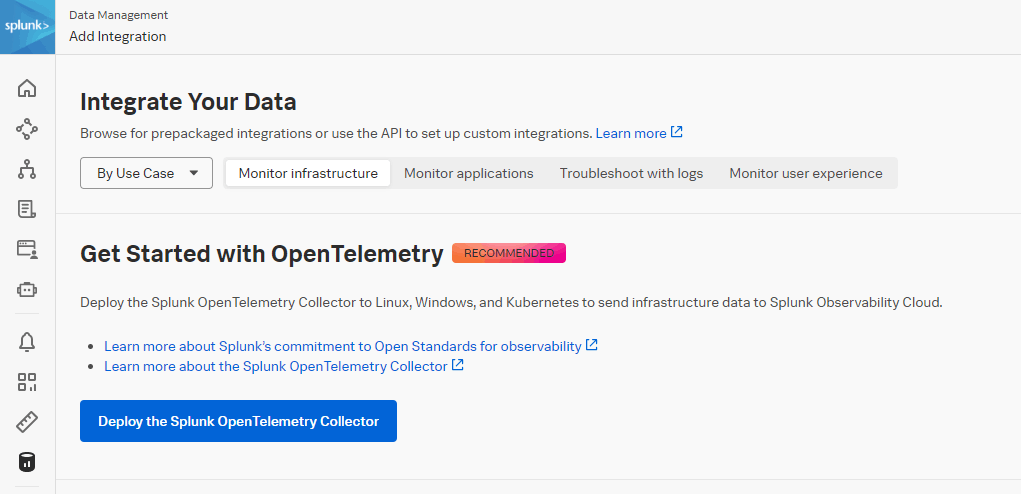The width and height of the screenshot is (1021, 494).
Task: Go to Home in sidebar
Action: pos(27,89)
